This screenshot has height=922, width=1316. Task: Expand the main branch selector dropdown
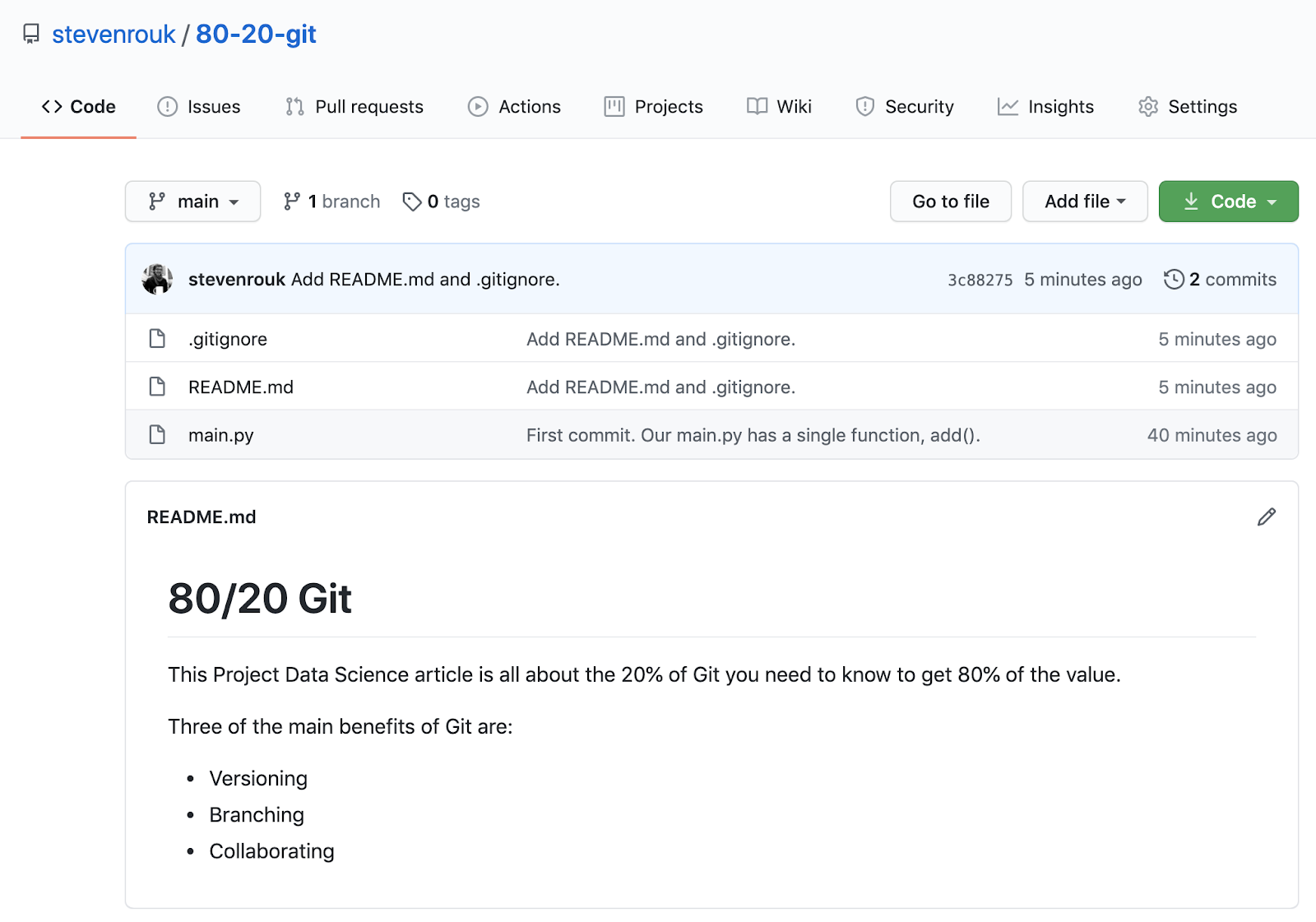tap(192, 202)
